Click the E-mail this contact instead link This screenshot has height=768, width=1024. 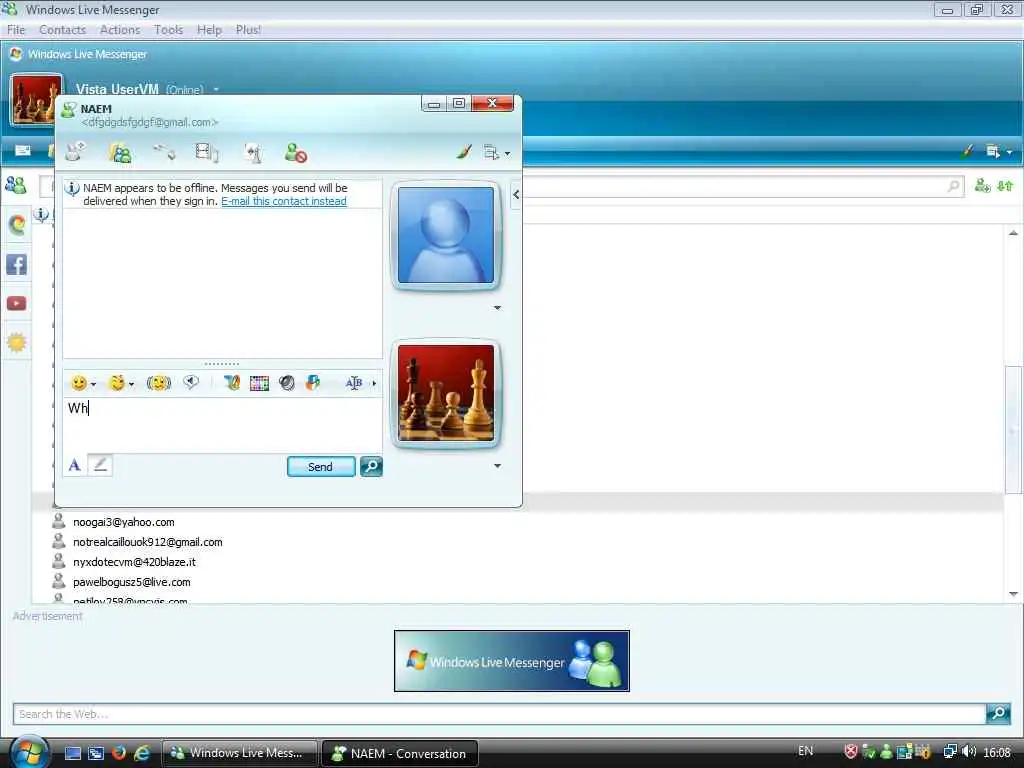pos(283,201)
